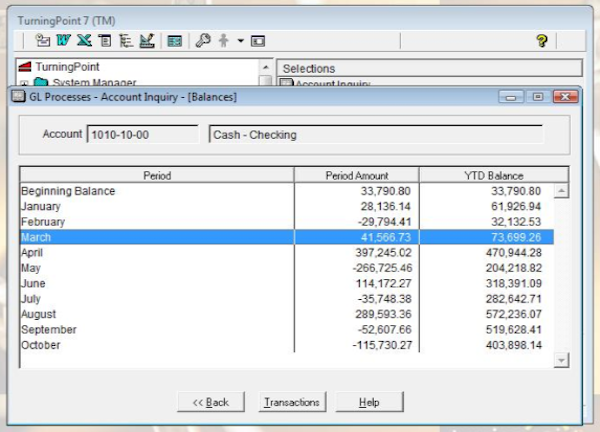The height and width of the screenshot is (432, 600).
Task: Click the Excel export icon in toolbar
Action: click(83, 41)
